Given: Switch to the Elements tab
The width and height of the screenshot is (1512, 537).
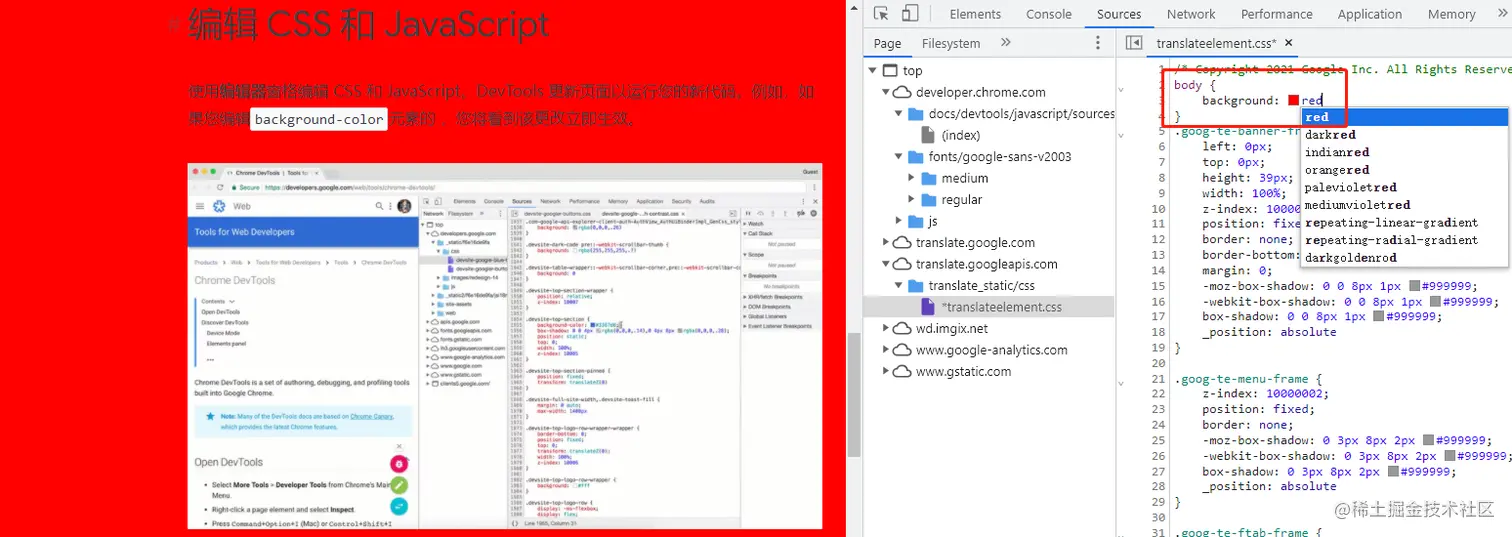Looking at the screenshot, I should [x=975, y=14].
